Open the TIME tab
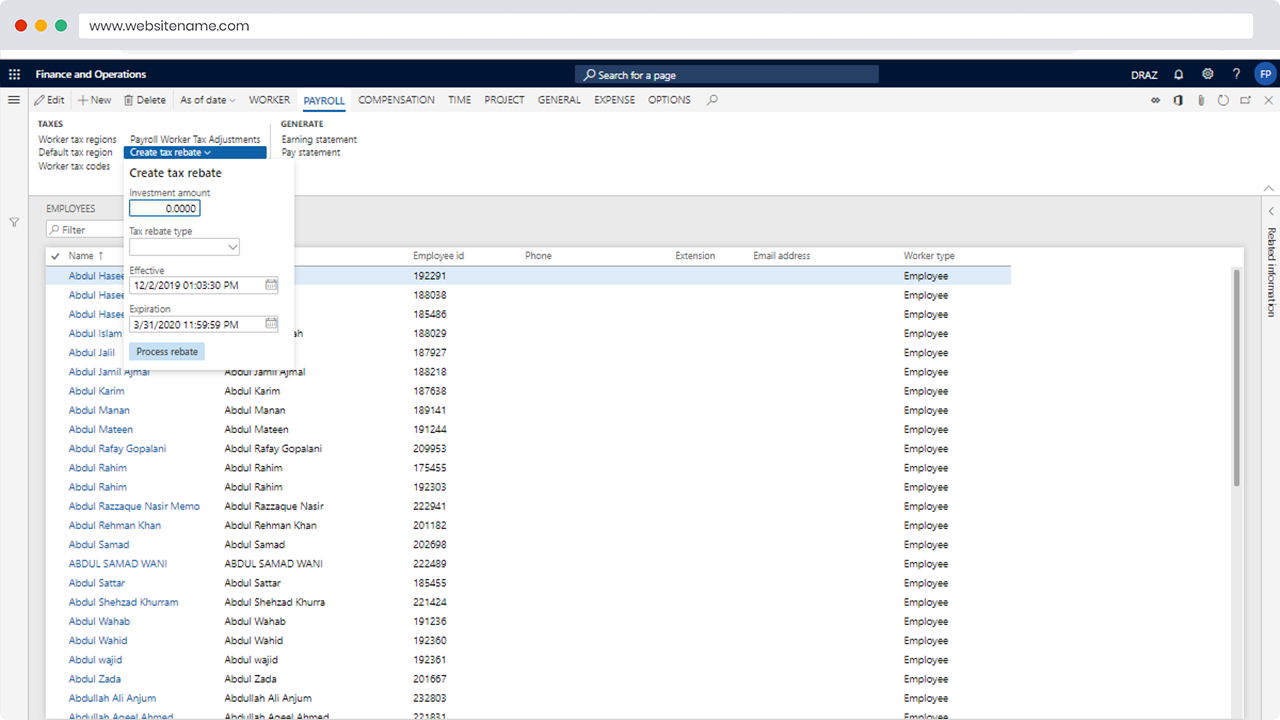Screen dimensions: 1280x720 [x=459, y=100]
